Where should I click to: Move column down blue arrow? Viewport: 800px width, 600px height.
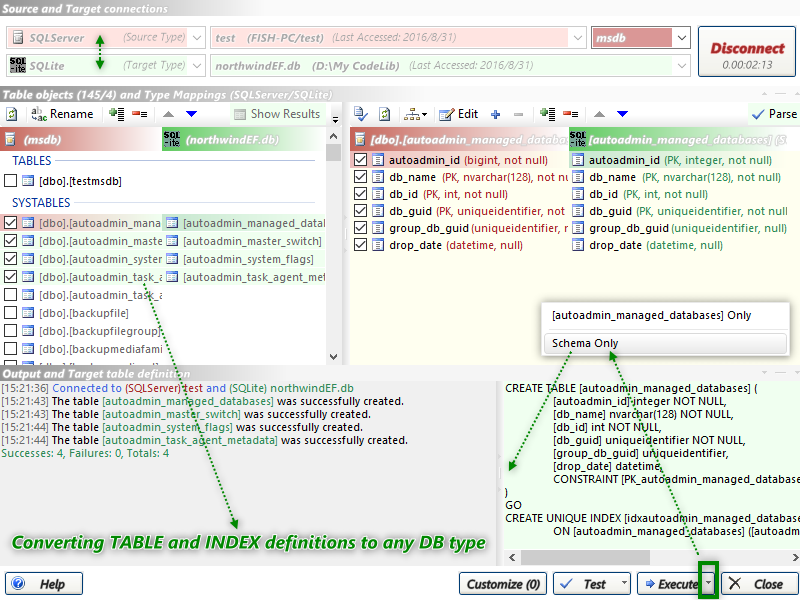(x=622, y=114)
